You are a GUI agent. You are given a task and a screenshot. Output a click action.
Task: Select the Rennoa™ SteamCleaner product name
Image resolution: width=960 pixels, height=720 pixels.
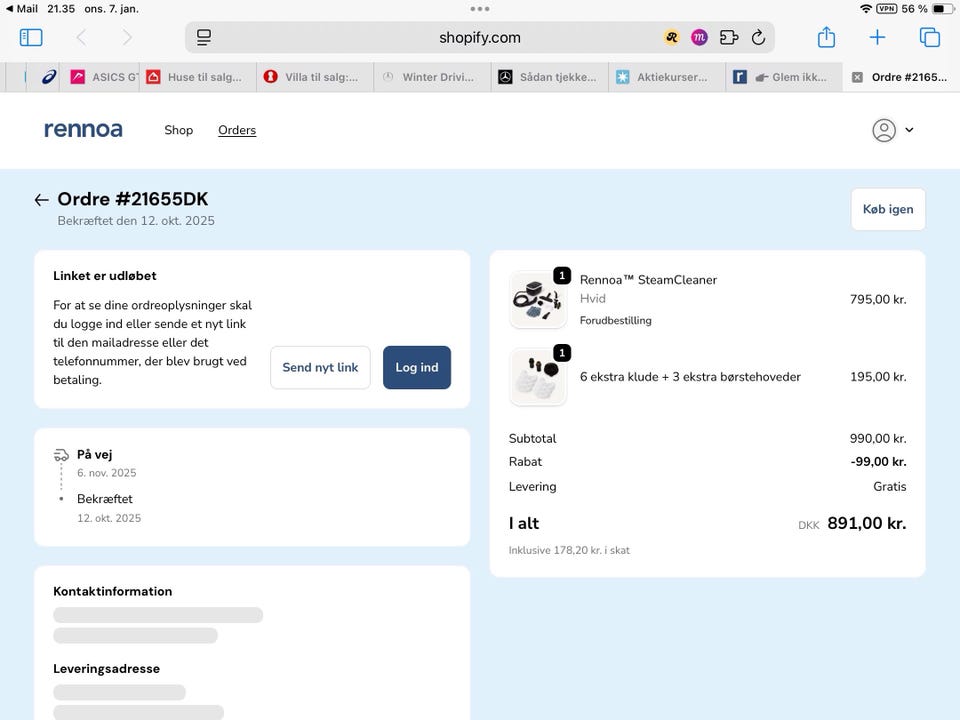coord(648,280)
